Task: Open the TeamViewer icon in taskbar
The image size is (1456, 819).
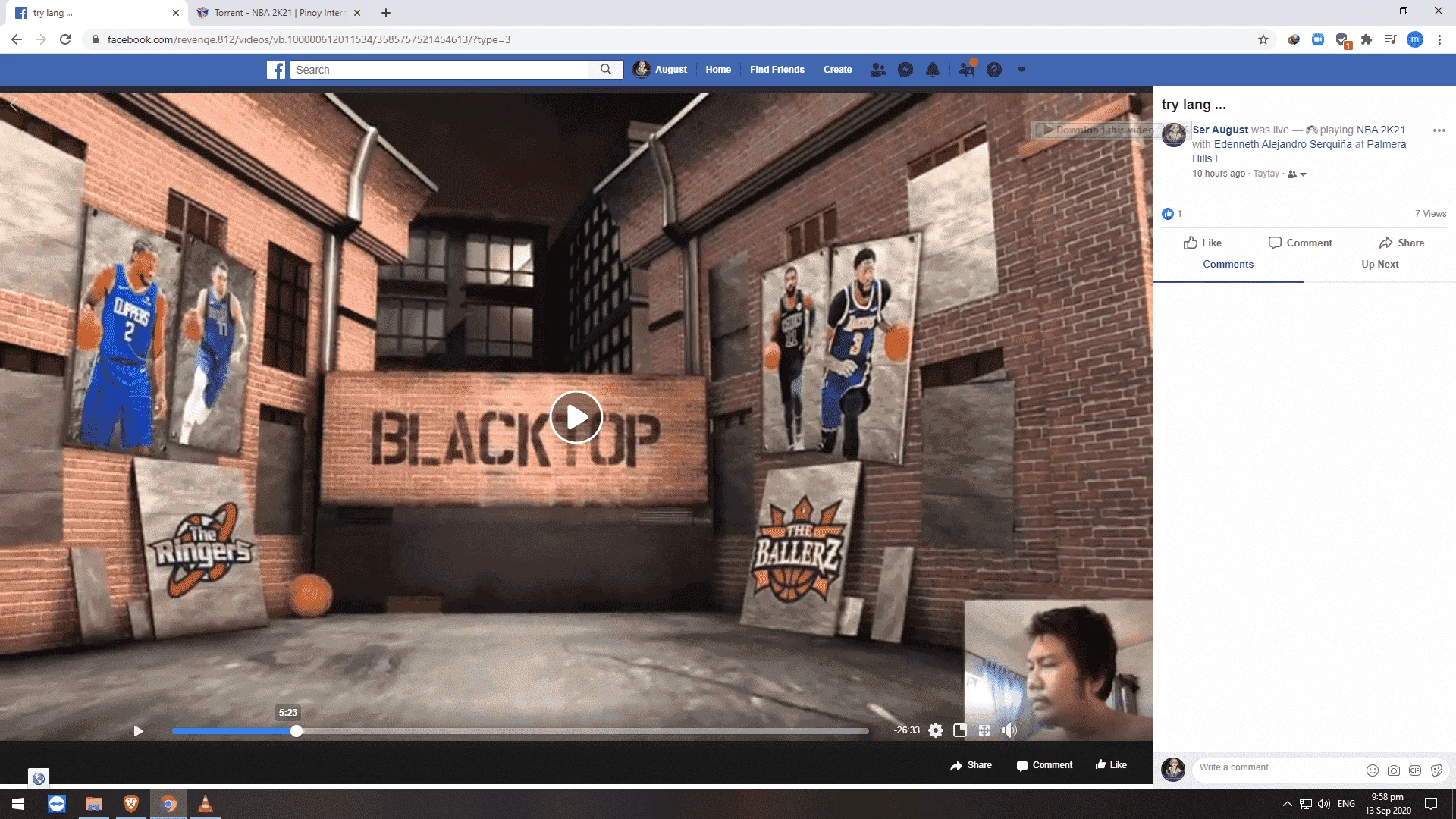Action: click(57, 804)
